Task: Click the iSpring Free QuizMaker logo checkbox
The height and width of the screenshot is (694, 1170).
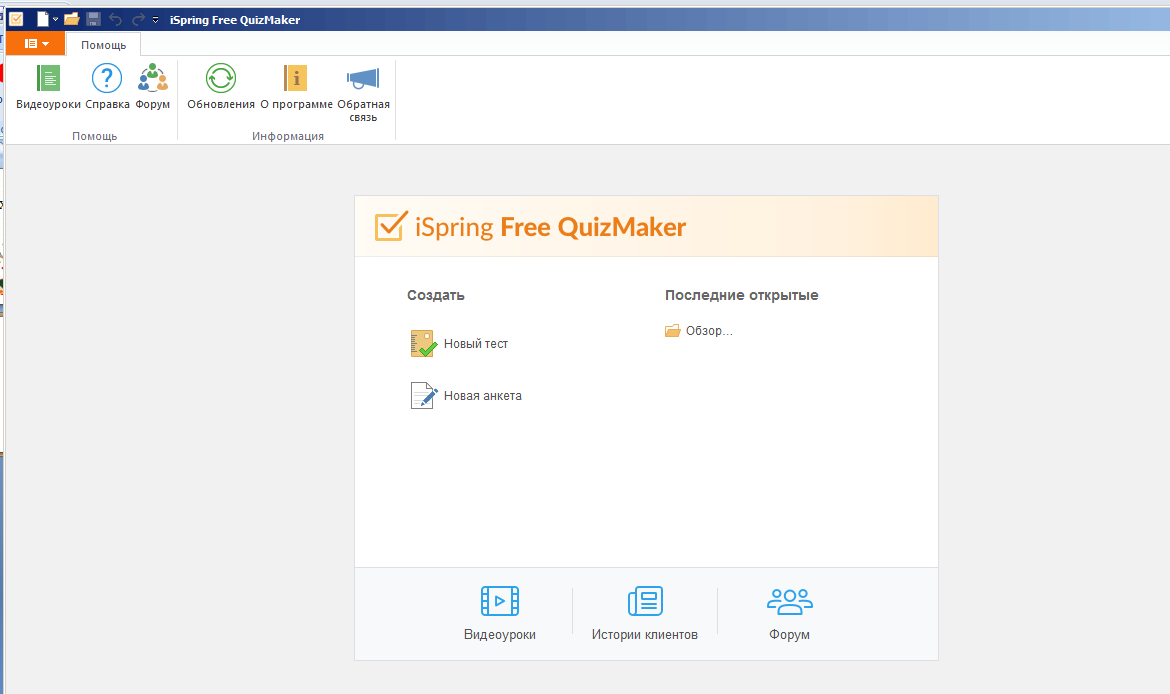Action: coord(390,226)
